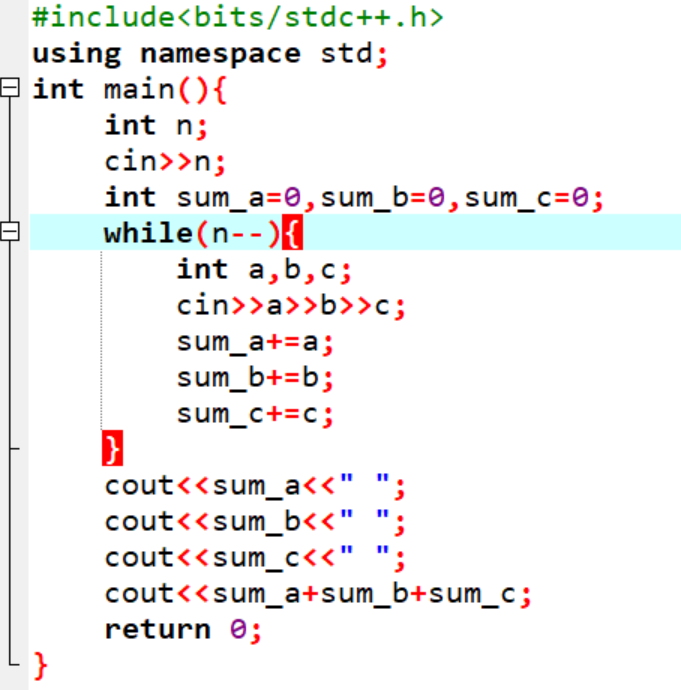This screenshot has height=690, width=681.
Task: Click the final closing brace of main
Action: coord(39,663)
